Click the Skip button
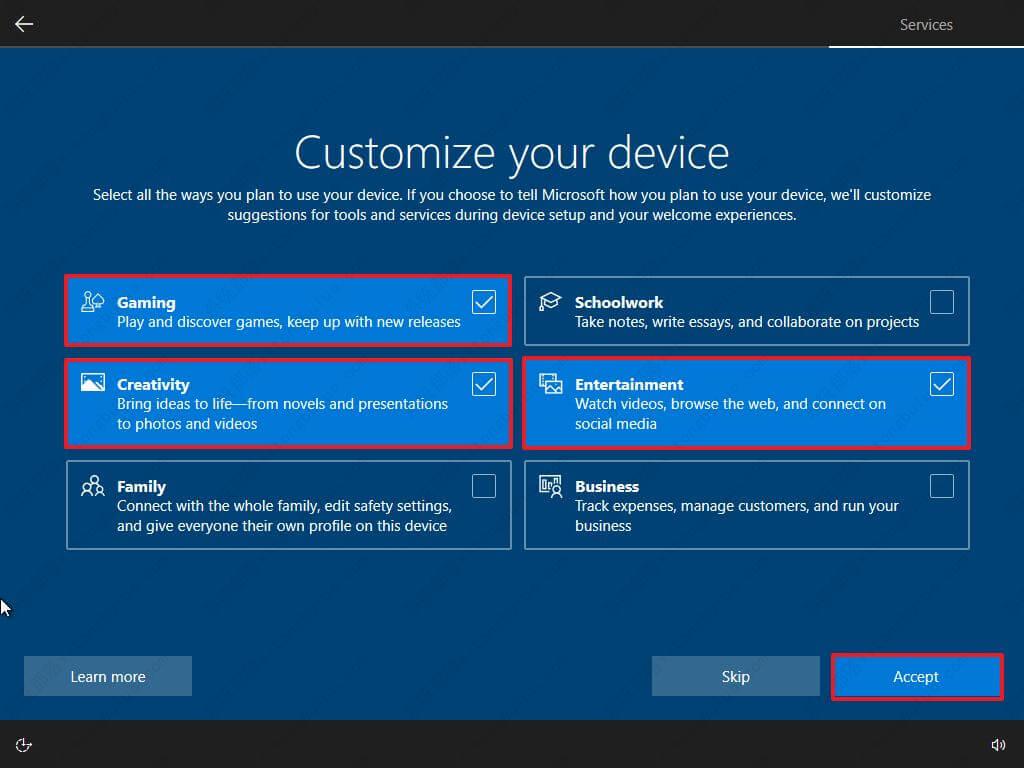This screenshot has height=768, width=1024. tap(735, 676)
